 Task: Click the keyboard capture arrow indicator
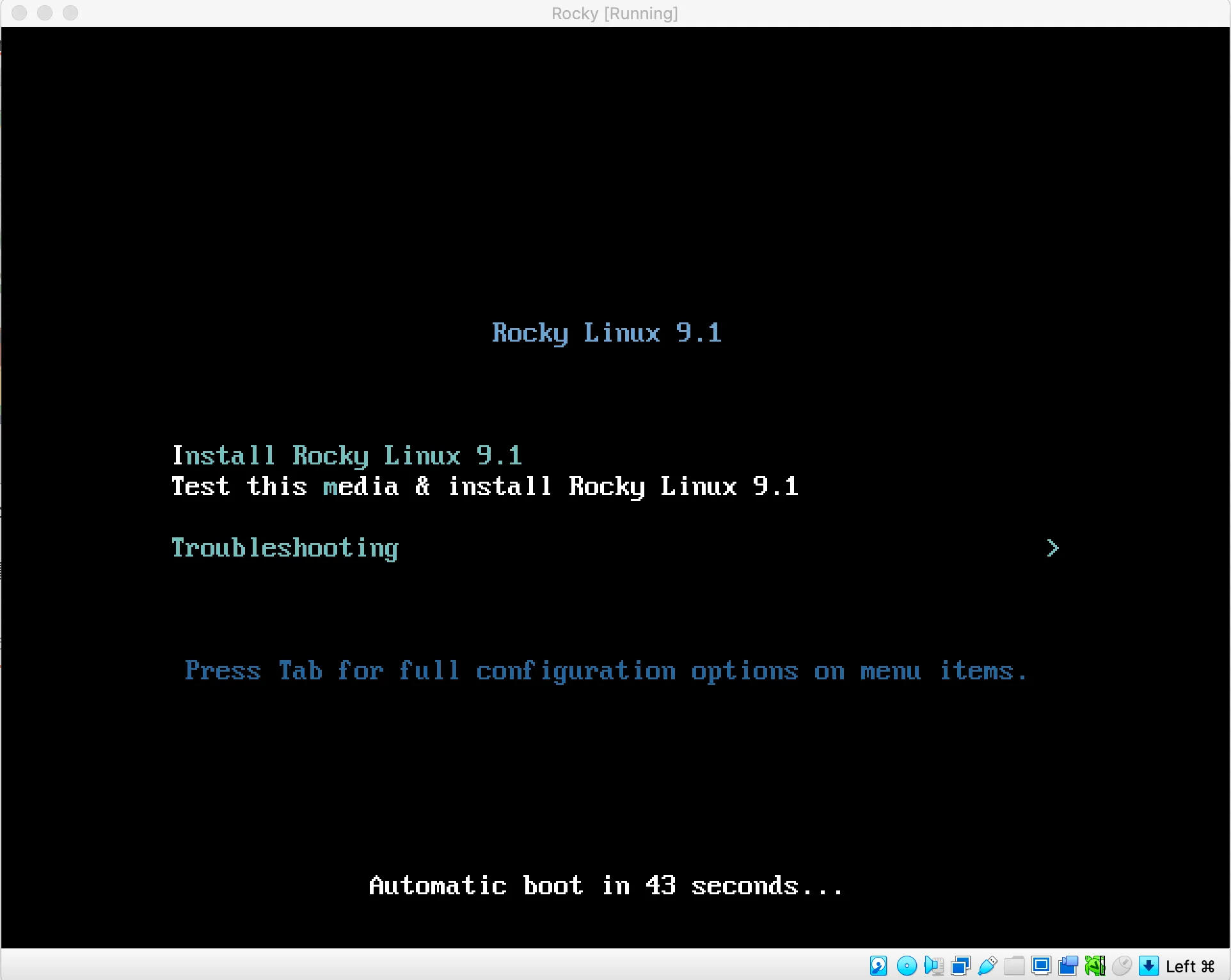click(1148, 965)
